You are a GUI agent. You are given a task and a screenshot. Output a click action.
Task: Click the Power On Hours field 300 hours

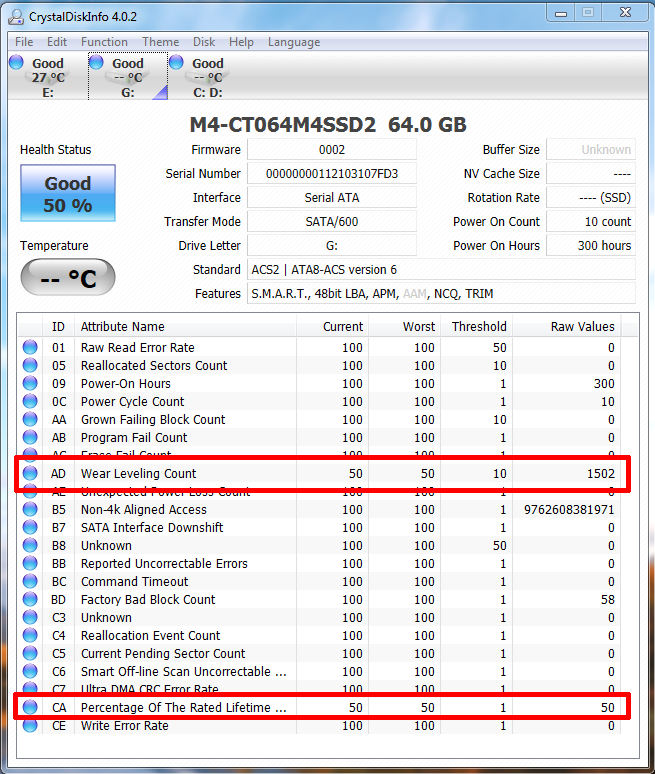[x=591, y=245]
